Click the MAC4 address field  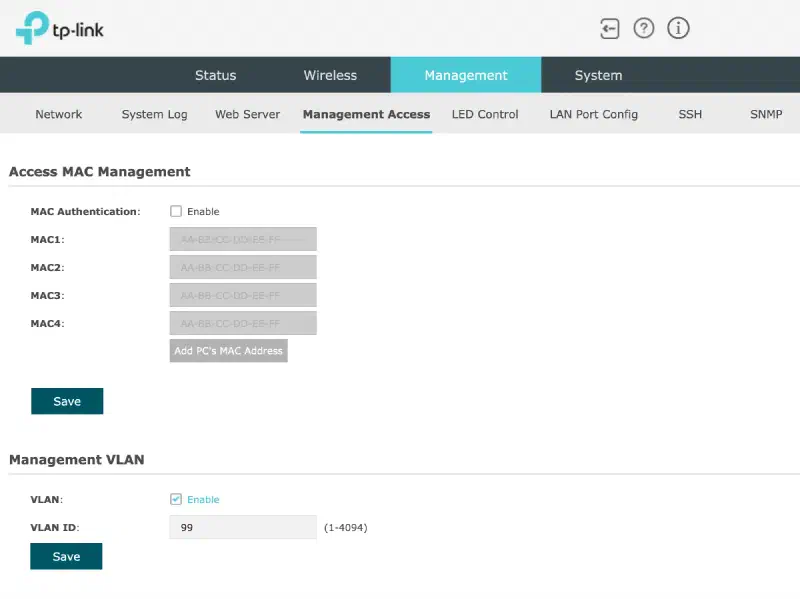point(243,323)
